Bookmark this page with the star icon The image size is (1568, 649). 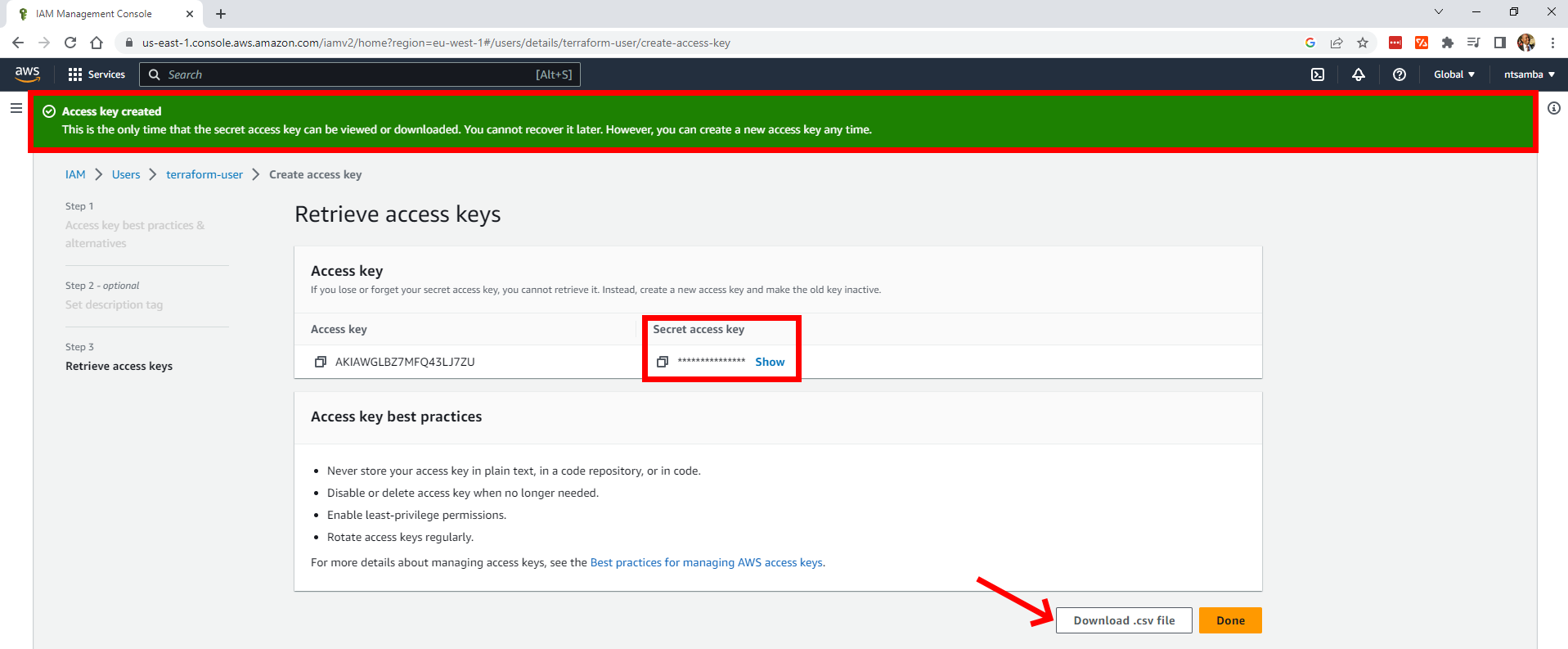(1362, 43)
